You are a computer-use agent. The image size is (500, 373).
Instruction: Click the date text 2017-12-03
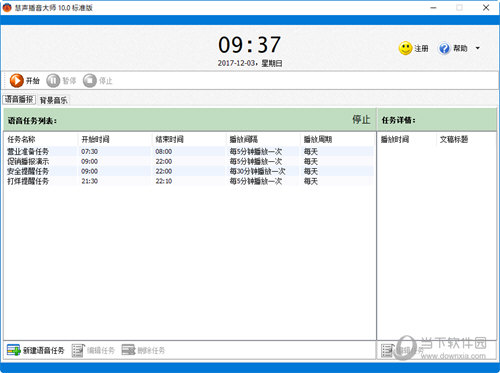click(236, 63)
